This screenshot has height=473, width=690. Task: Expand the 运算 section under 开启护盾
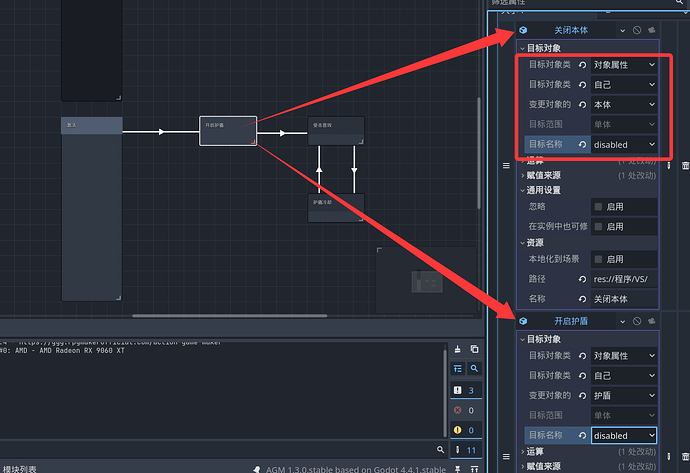(x=587, y=451)
